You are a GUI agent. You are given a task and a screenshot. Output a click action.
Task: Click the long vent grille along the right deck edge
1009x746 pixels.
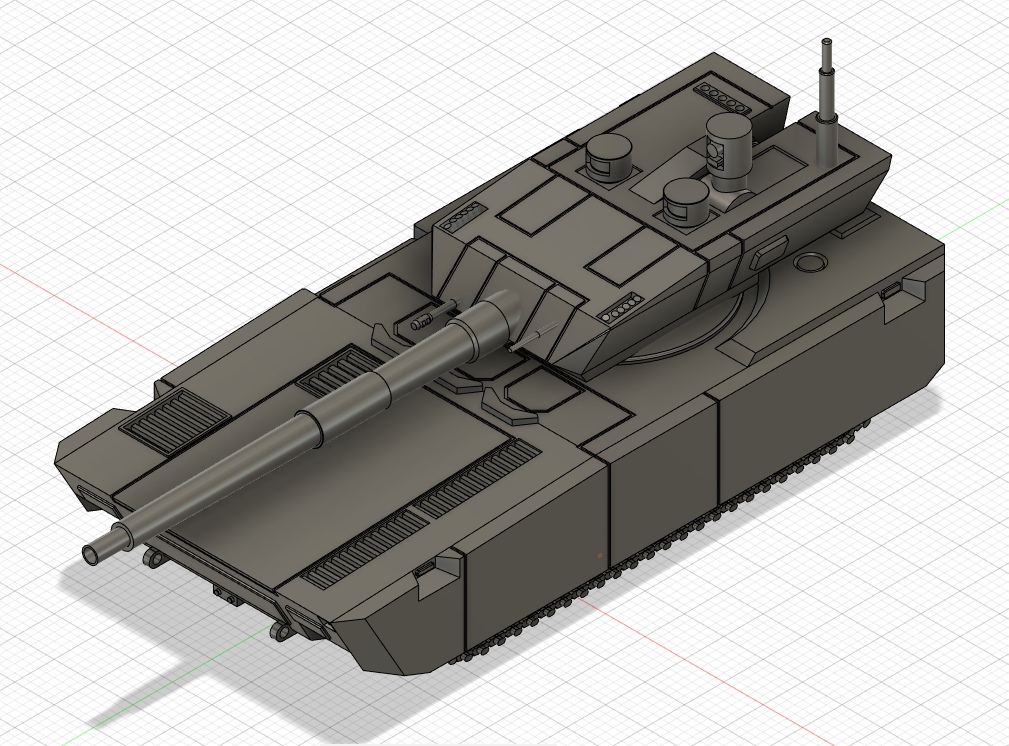click(421, 513)
